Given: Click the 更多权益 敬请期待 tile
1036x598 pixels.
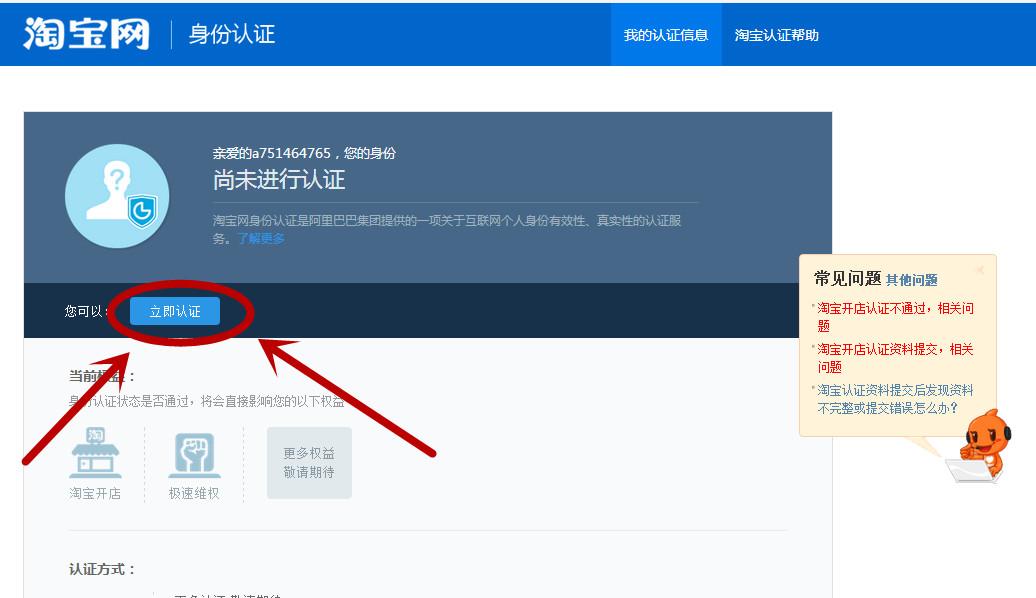Looking at the screenshot, I should point(309,463).
